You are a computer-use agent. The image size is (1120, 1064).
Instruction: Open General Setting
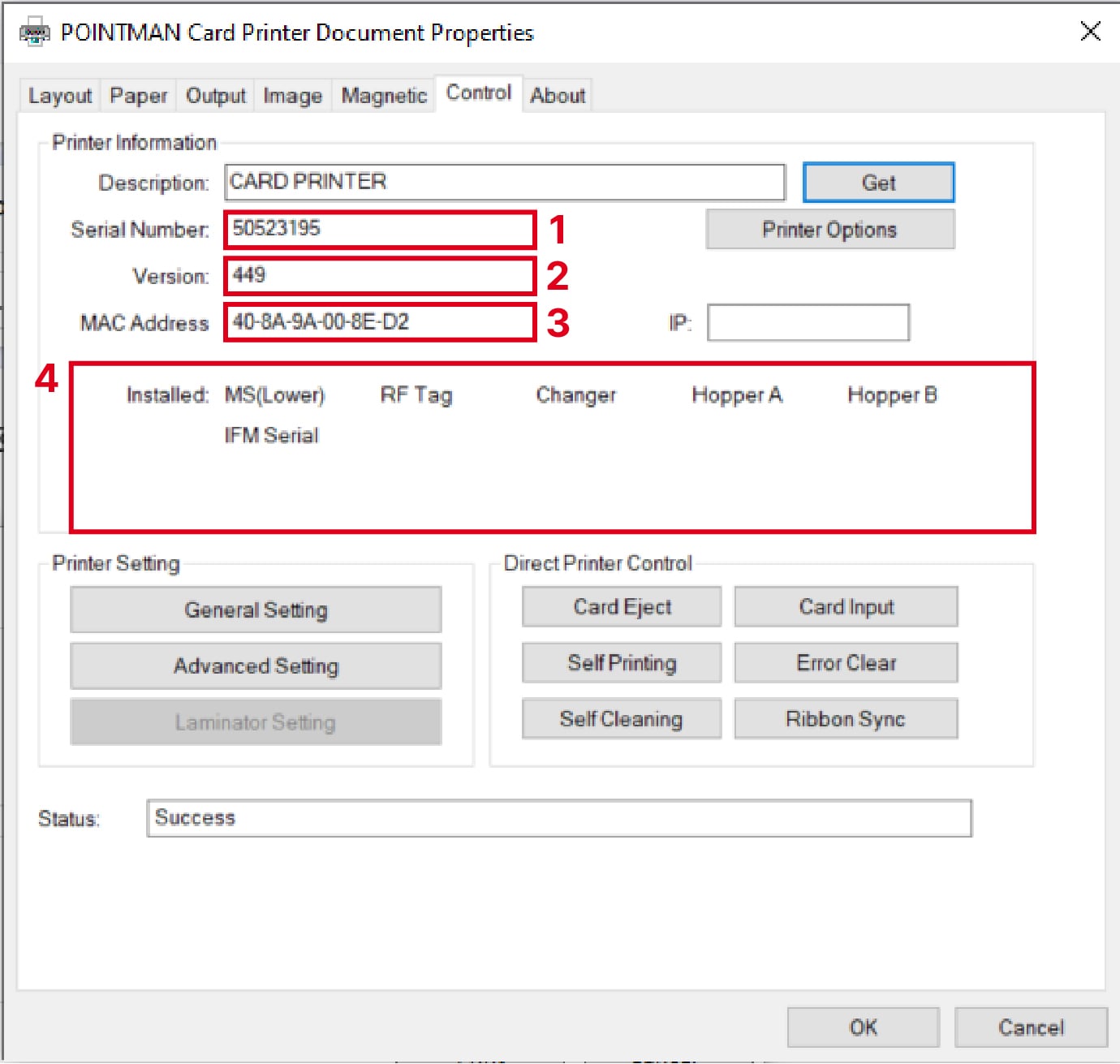[256, 610]
